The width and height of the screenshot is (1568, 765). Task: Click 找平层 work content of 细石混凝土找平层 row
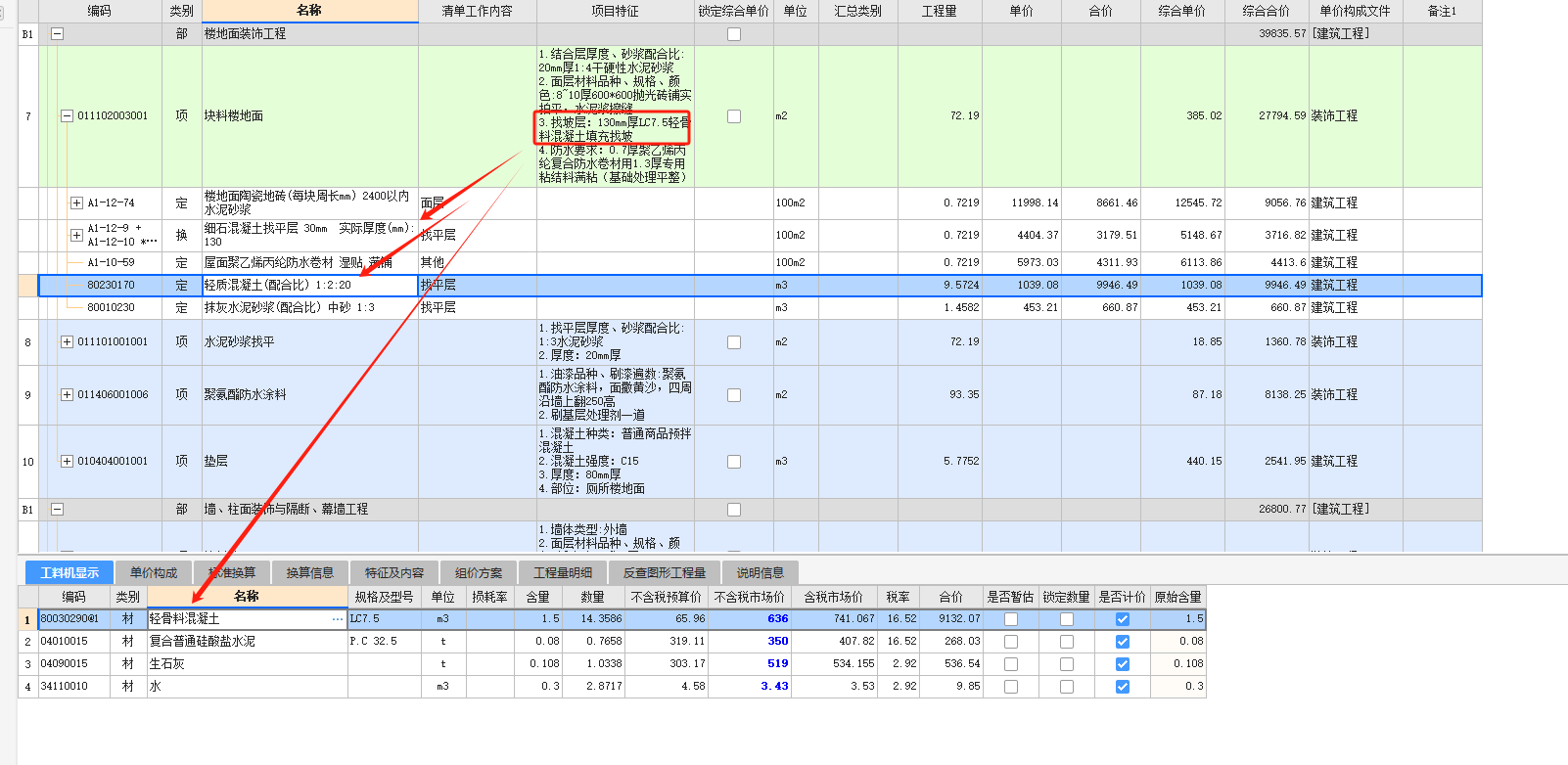[x=478, y=236]
